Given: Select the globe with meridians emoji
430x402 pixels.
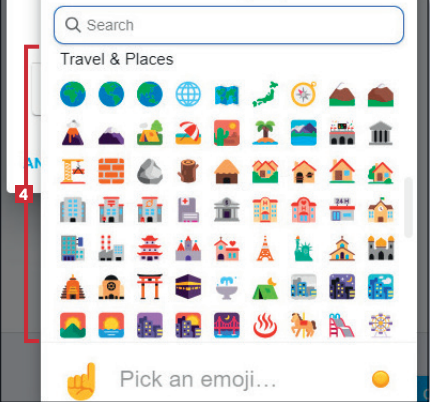Looking at the screenshot, I should [188, 94].
